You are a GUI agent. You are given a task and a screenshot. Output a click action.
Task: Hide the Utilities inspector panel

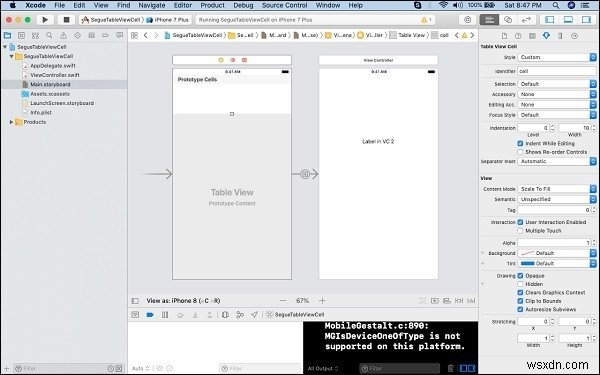tap(587, 20)
